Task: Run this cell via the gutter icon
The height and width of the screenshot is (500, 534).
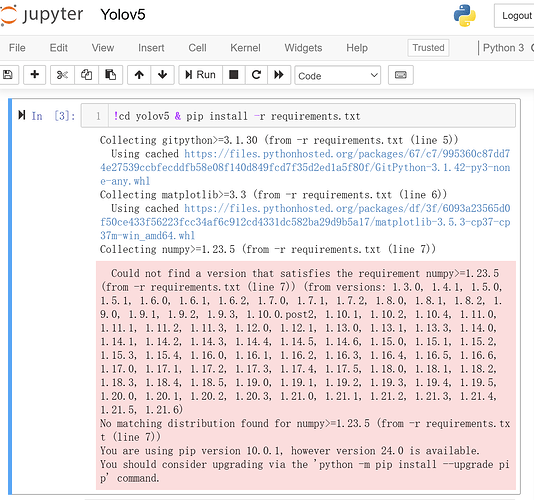Action: coord(22,115)
